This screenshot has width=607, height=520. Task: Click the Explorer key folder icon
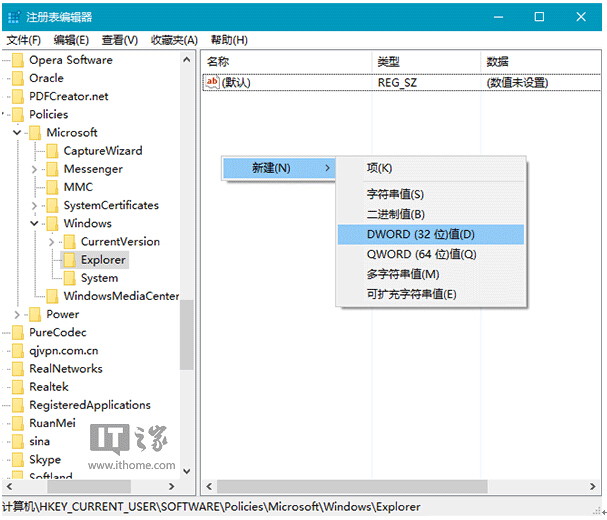tap(70, 260)
